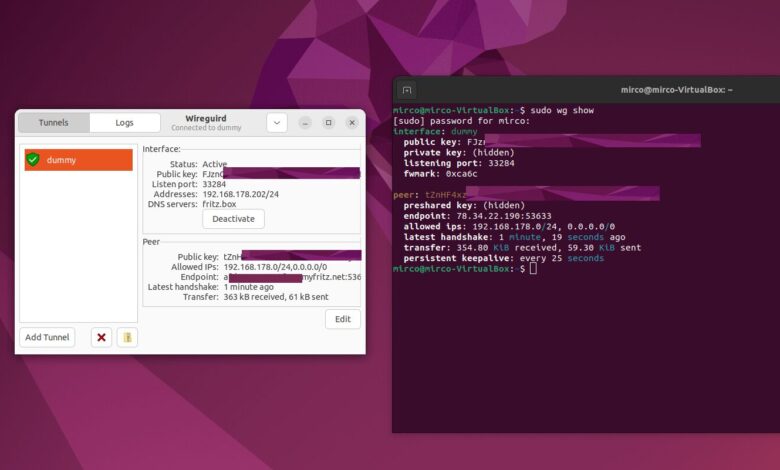This screenshot has width=780, height=470.
Task: Open Wireguard header dropdown menu
Action: [277, 123]
